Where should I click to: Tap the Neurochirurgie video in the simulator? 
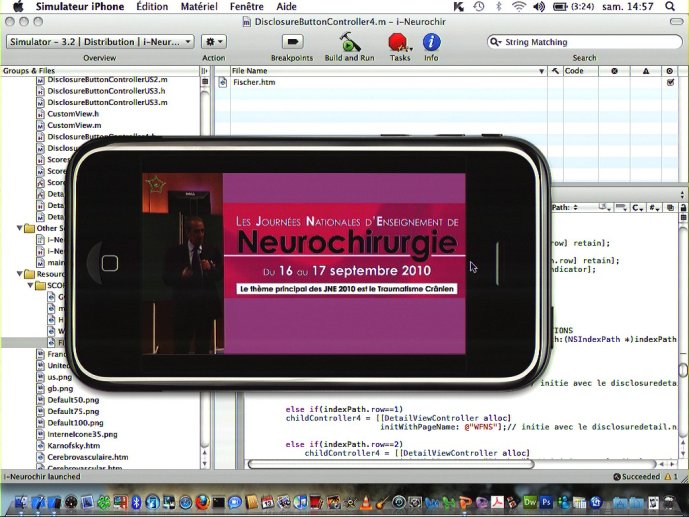pyautogui.click(x=304, y=264)
